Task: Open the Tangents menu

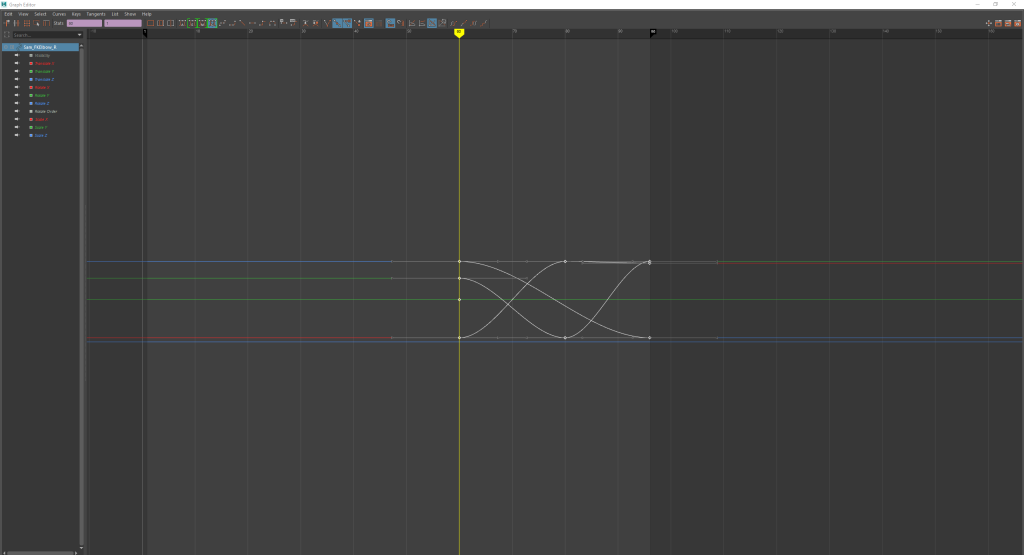Action: (x=96, y=14)
